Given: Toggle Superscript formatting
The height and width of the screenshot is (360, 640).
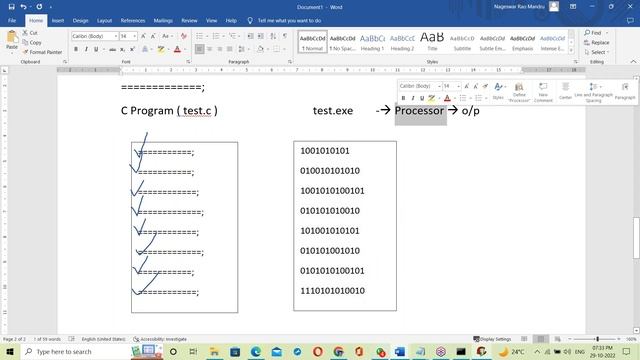Looking at the screenshot, I should click(x=132, y=49).
